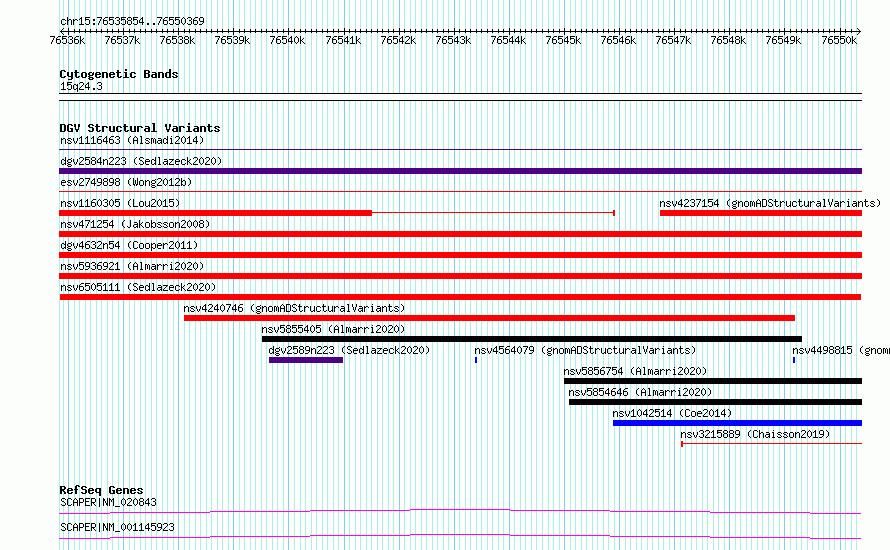The image size is (890, 550).
Task: Select the 76543k ruler tick label
Action: click(453, 40)
